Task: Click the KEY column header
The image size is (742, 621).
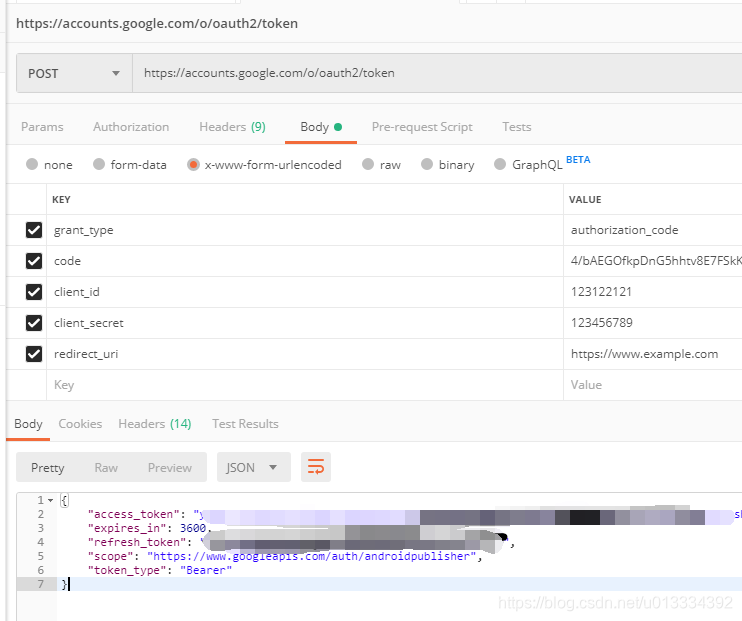Action: tap(61, 199)
